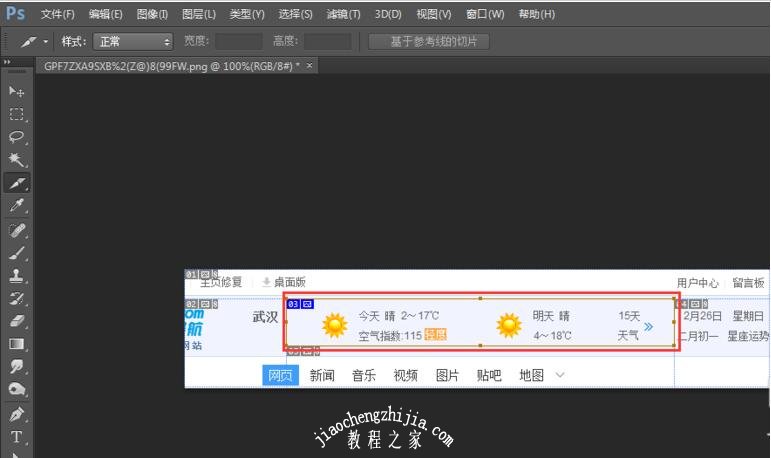The width and height of the screenshot is (771, 458).
Task: Open the 3D(D) menu
Action: click(x=388, y=14)
